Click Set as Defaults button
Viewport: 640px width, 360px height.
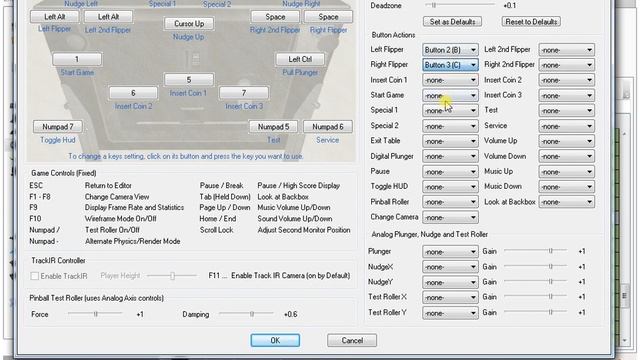tap(452, 22)
